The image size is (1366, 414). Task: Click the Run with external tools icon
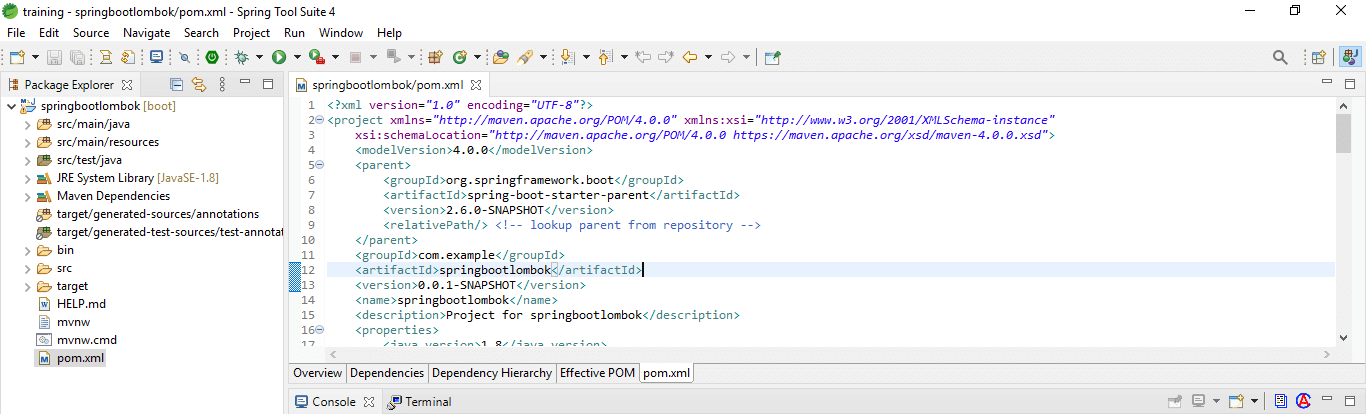317,58
